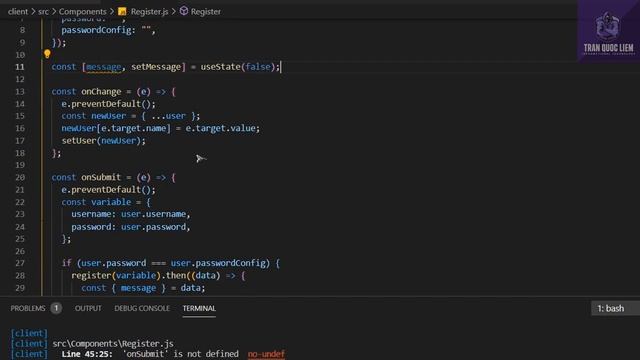Select the TERMINAL panel tab
The image size is (640, 360).
pyautogui.click(x=199, y=308)
